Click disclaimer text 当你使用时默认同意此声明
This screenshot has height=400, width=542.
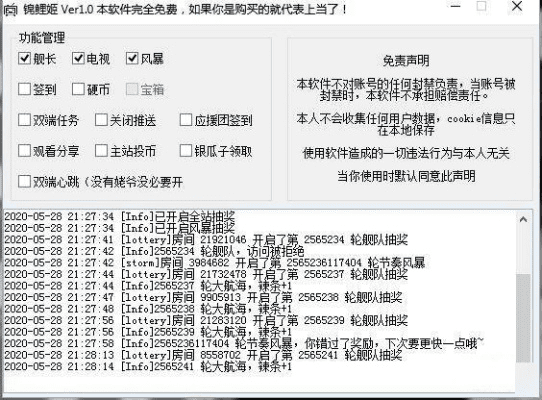coord(406,176)
